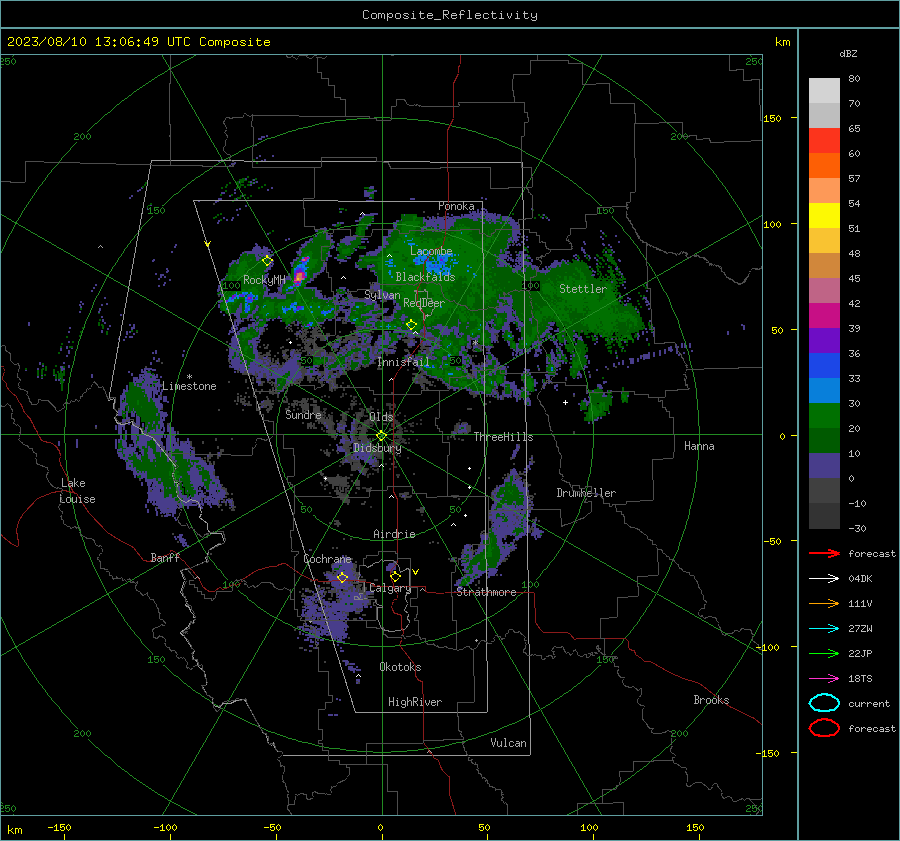
Task: Click the Vulcan town label
Action: pos(508,743)
